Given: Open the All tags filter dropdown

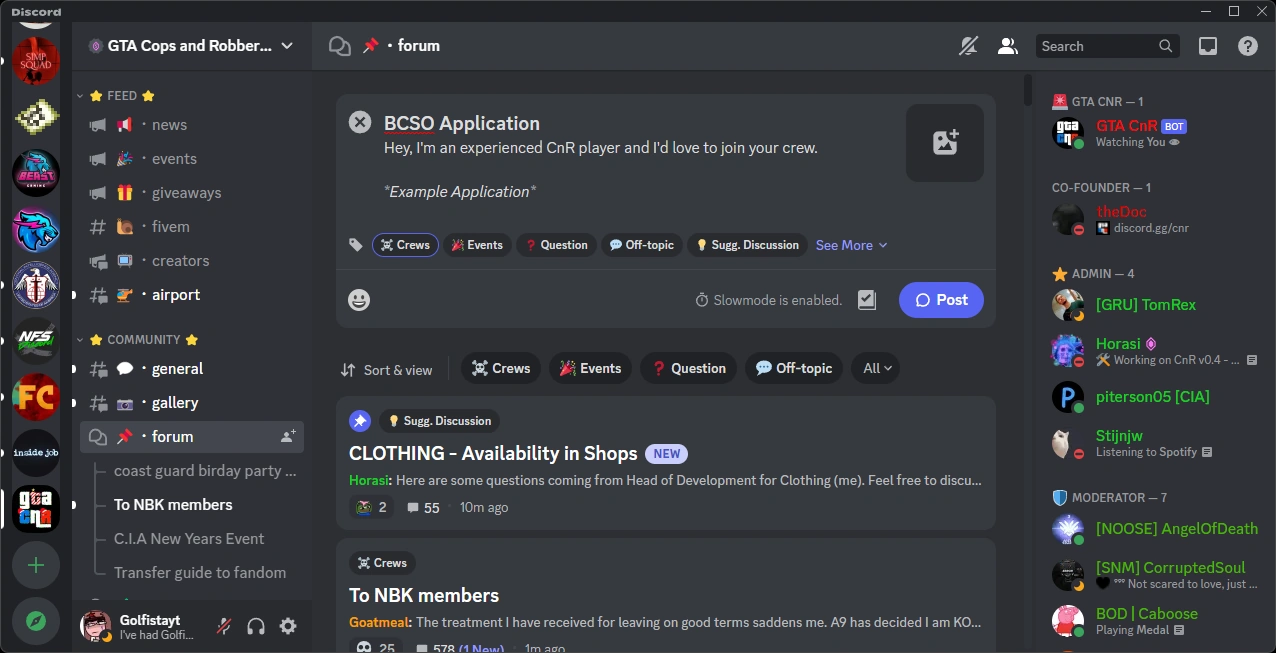Looking at the screenshot, I should (x=876, y=368).
